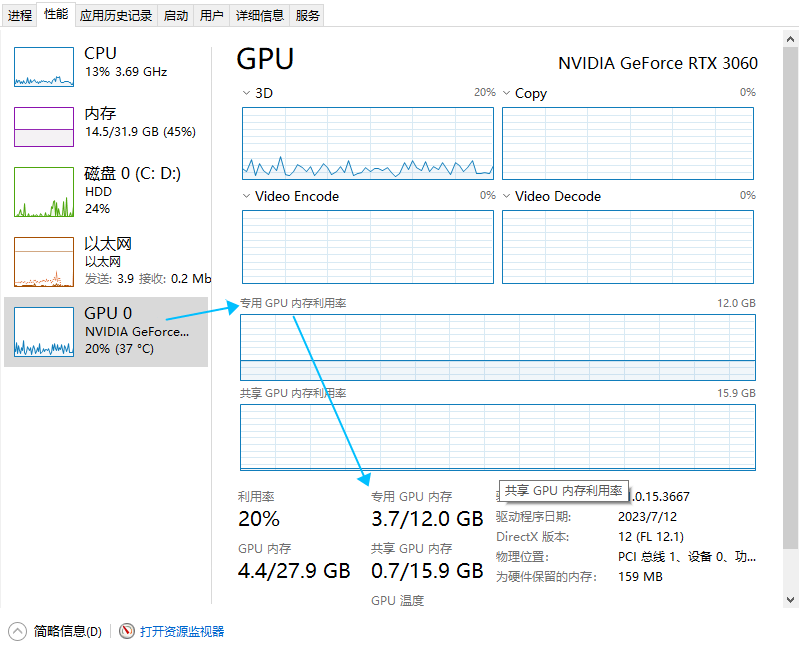Select the 内存 memory graph thumbnail
This screenshot has width=799, height=656.
tap(44, 127)
